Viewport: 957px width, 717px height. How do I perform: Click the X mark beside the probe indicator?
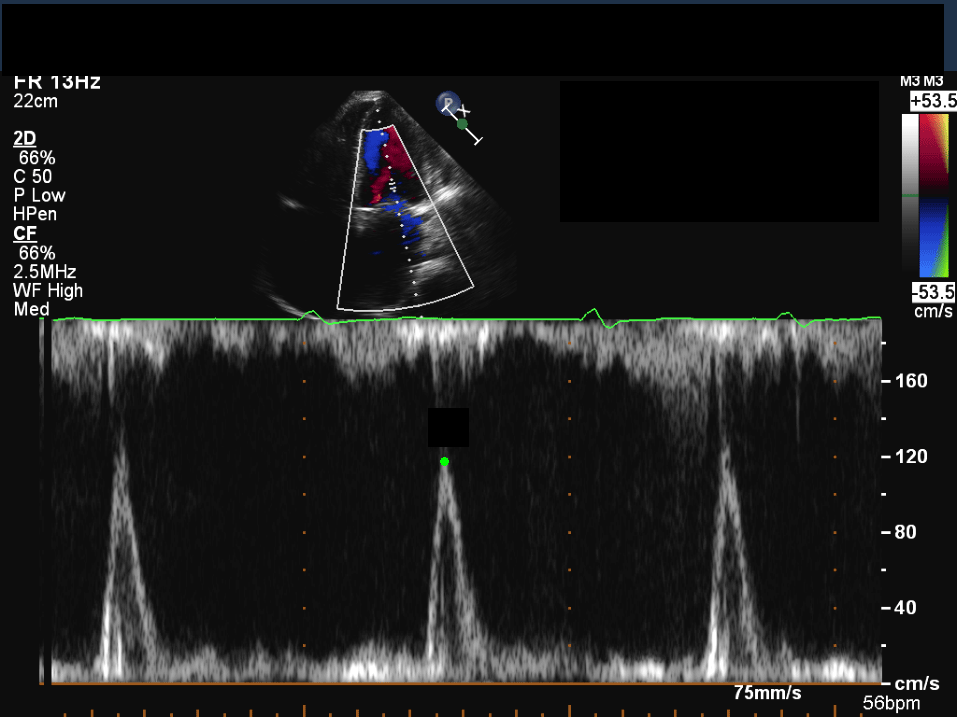point(464,109)
